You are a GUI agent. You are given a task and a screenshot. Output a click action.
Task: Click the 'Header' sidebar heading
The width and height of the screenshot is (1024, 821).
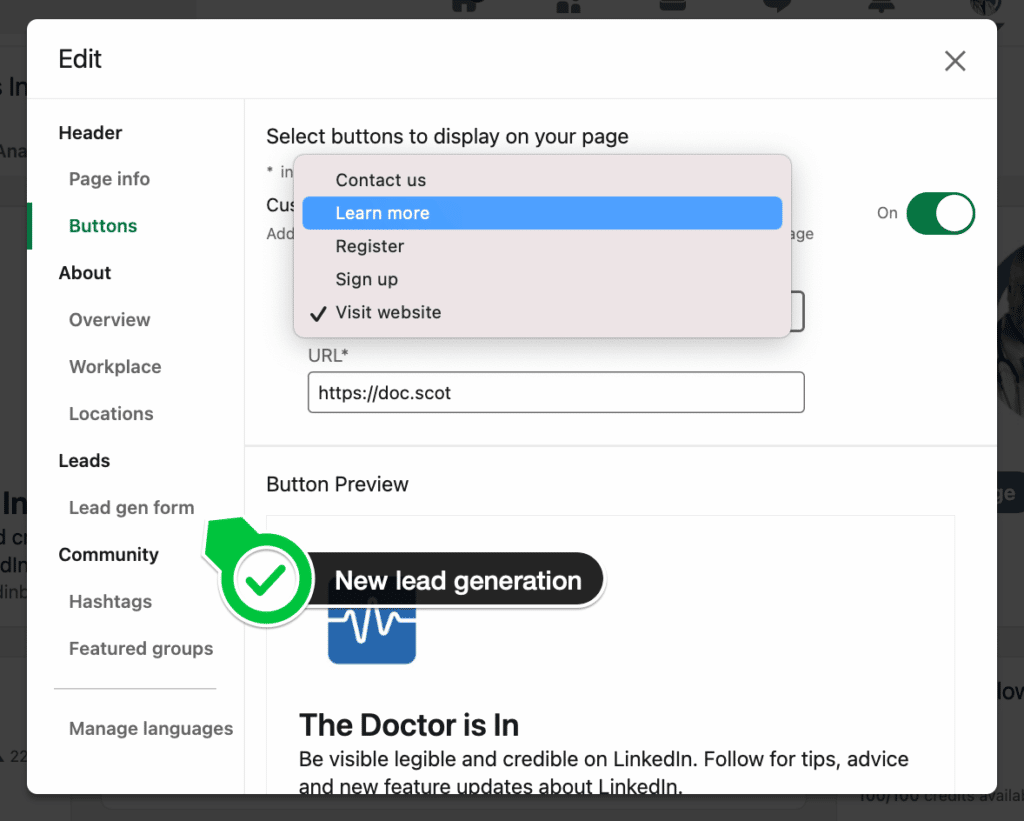tap(90, 133)
